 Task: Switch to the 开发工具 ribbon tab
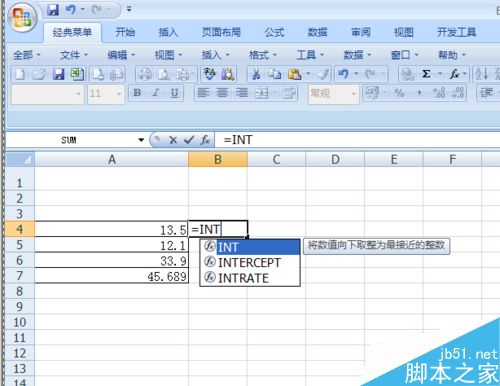(x=456, y=32)
